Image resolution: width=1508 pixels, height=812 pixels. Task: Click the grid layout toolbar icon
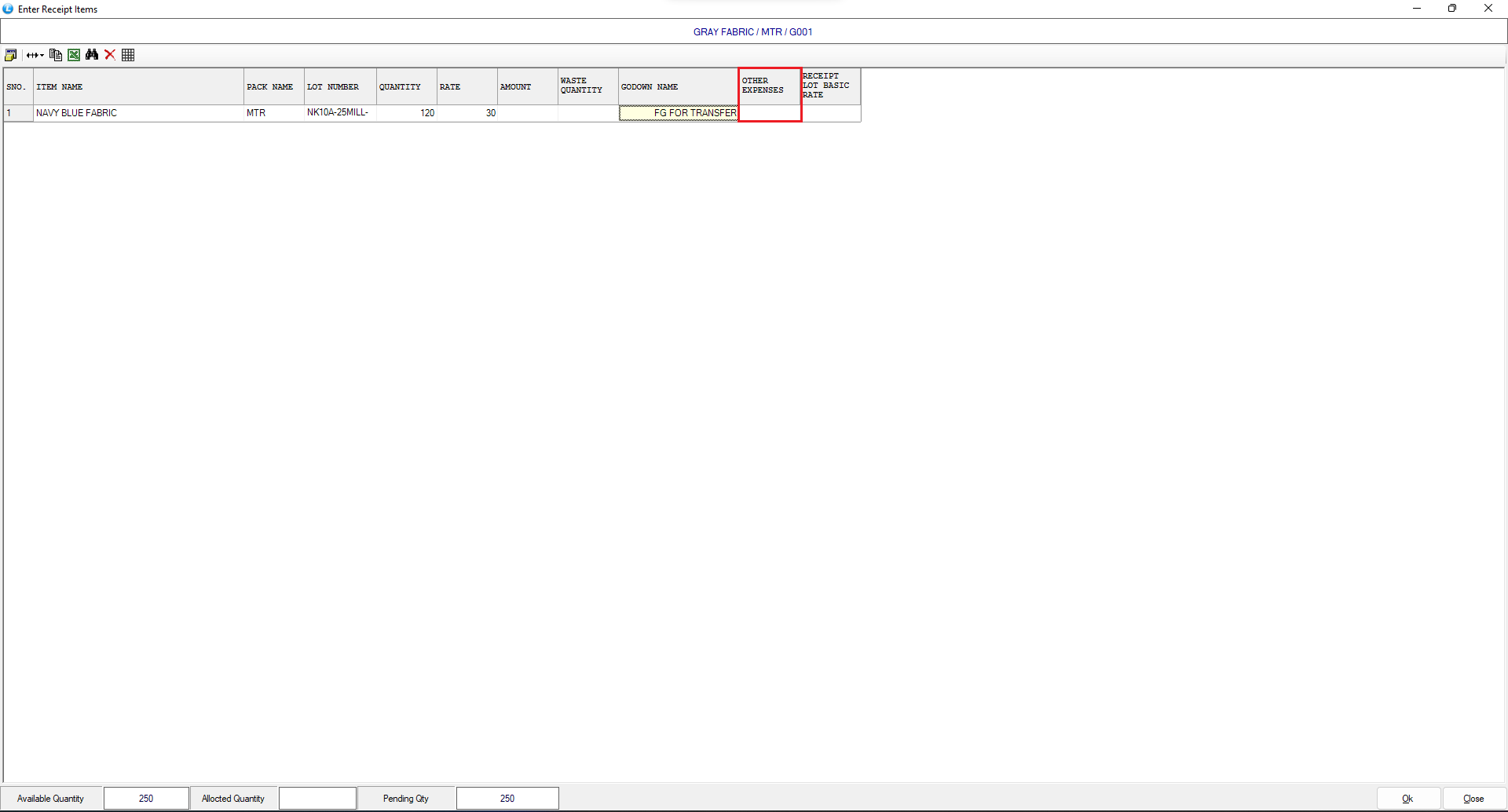point(128,55)
